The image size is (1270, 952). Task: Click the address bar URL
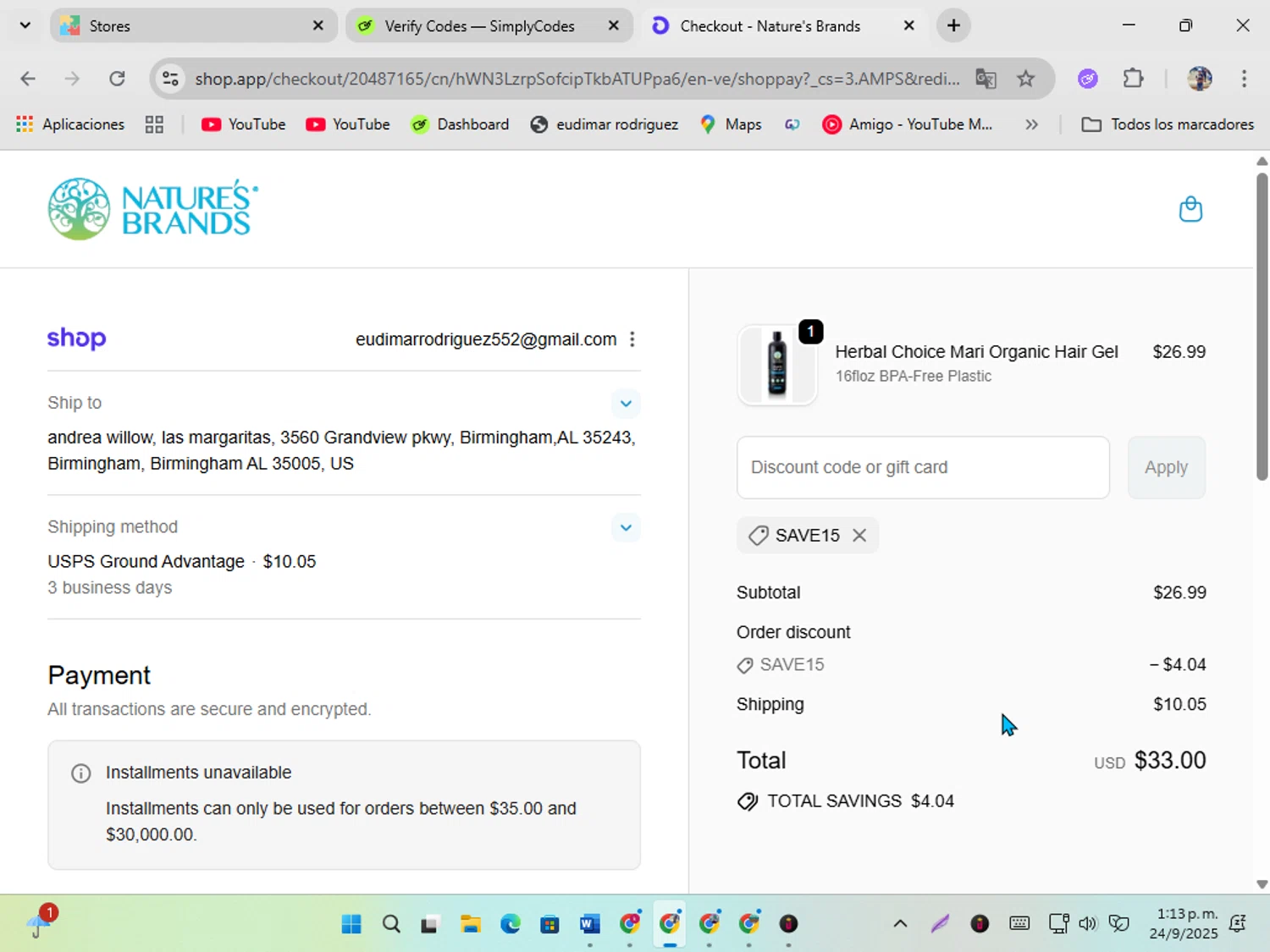point(577,79)
